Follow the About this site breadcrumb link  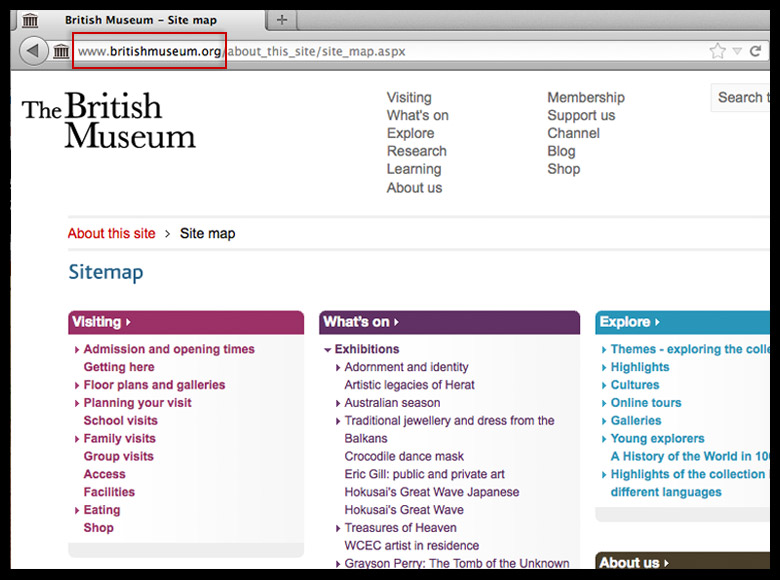click(x=111, y=233)
